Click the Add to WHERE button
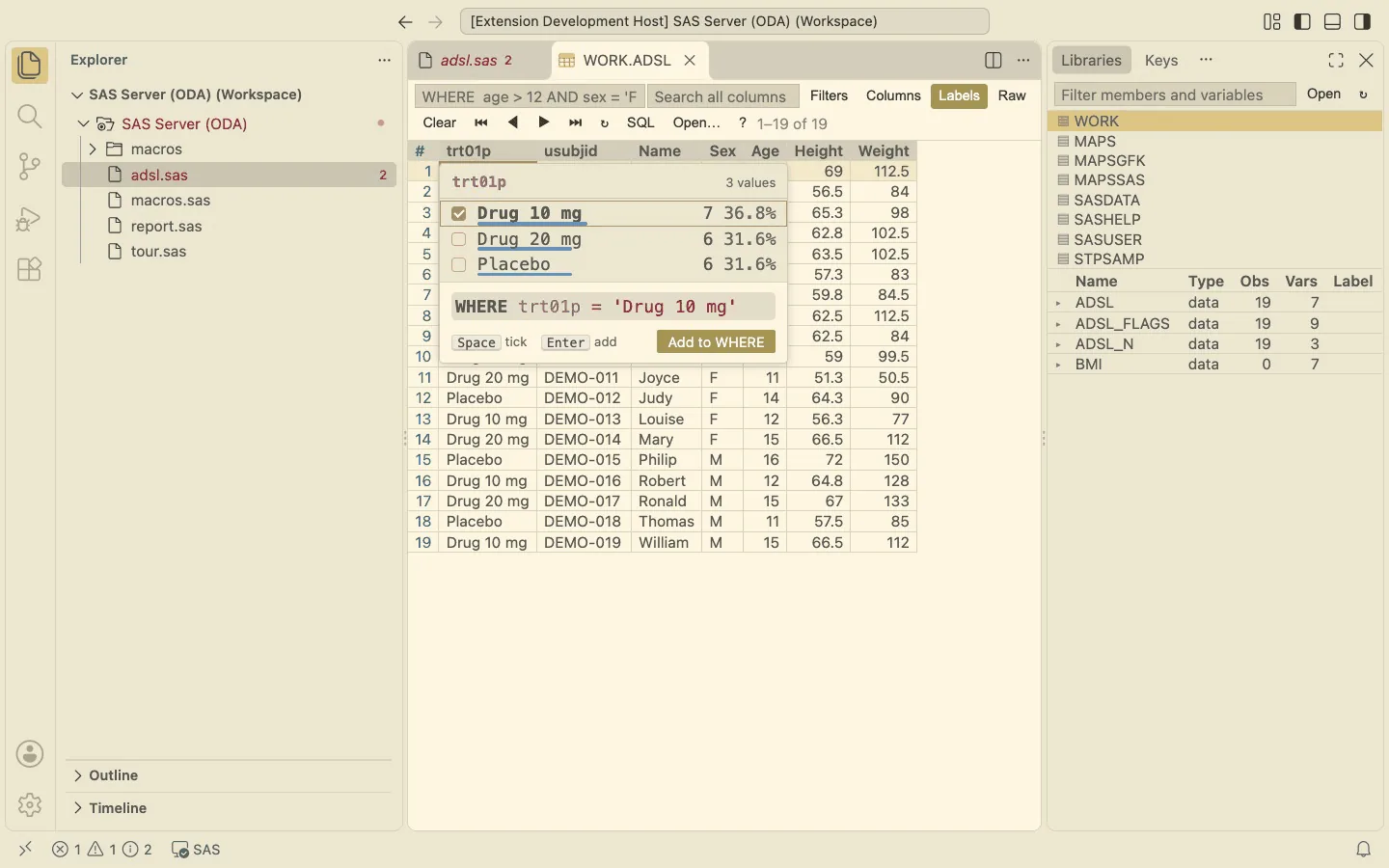This screenshot has height=868, width=1389. pyautogui.click(x=716, y=342)
